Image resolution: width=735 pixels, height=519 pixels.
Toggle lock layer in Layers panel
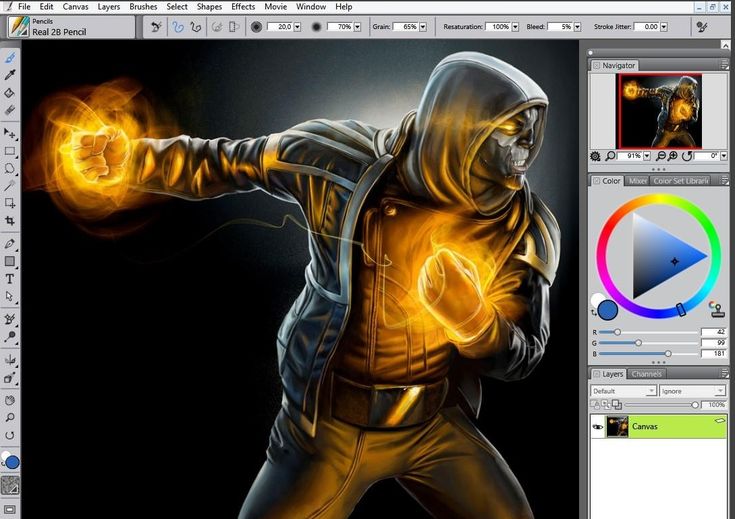[x=594, y=405]
